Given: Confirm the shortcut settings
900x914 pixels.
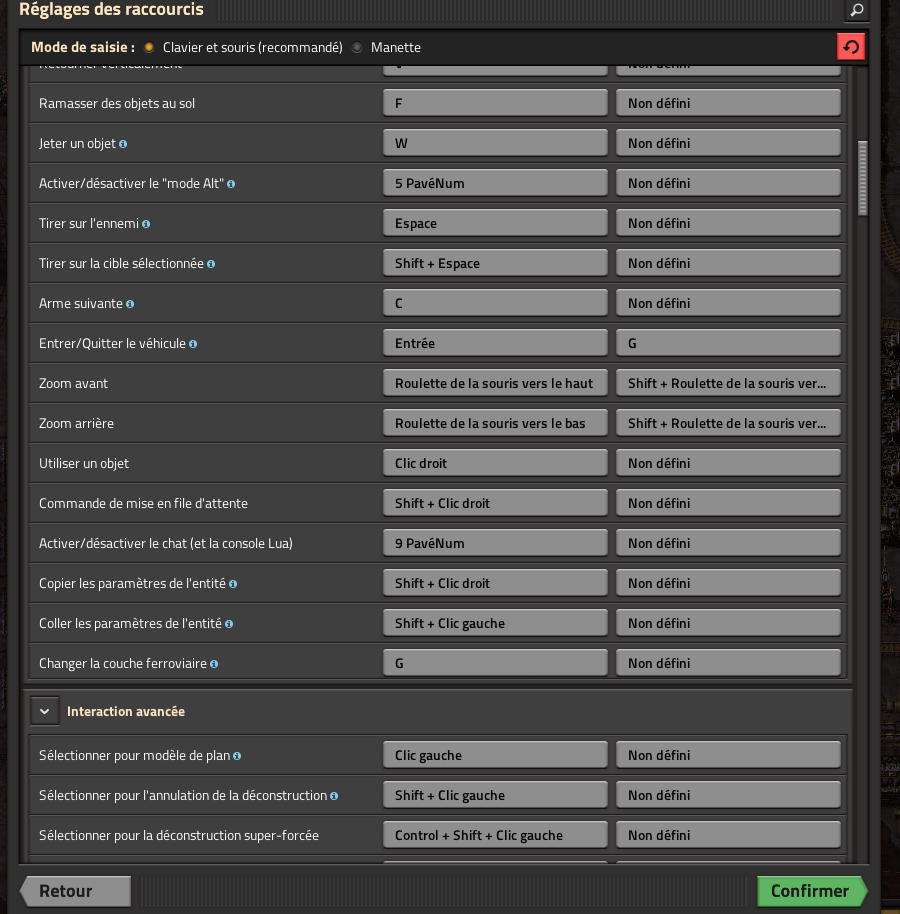Looking at the screenshot, I should (812, 891).
